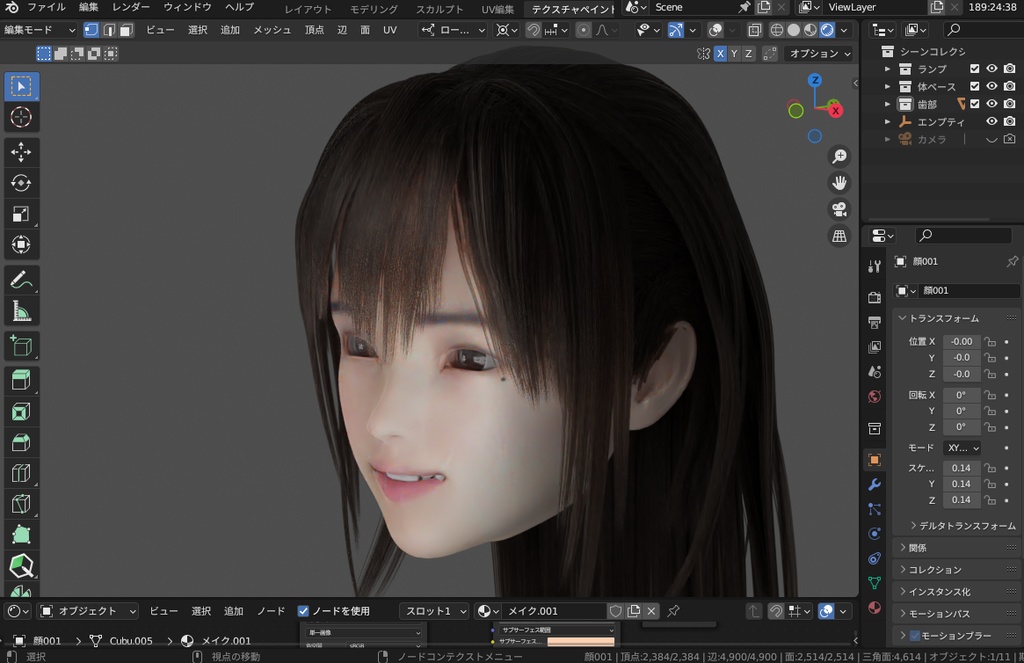Select the Annotate tool
Viewport: 1024px width, 663px height.
[21, 280]
